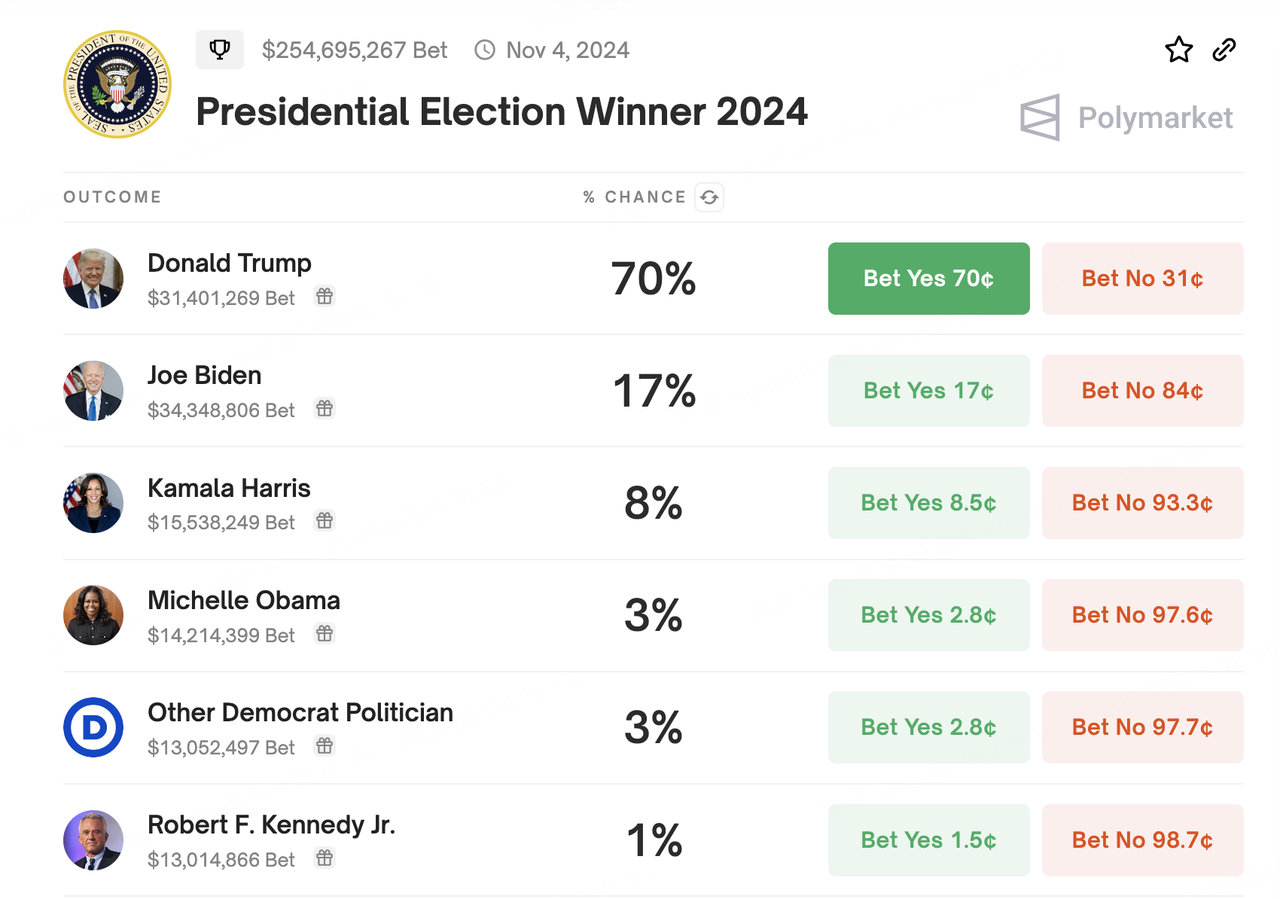
Task: Click the Democrat party D logo
Action: [93, 727]
